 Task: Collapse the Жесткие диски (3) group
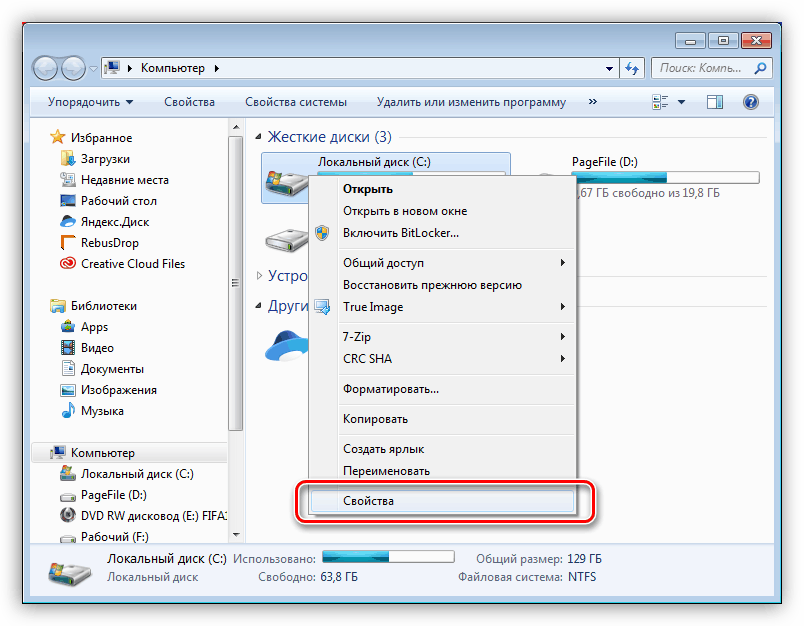pos(258,137)
